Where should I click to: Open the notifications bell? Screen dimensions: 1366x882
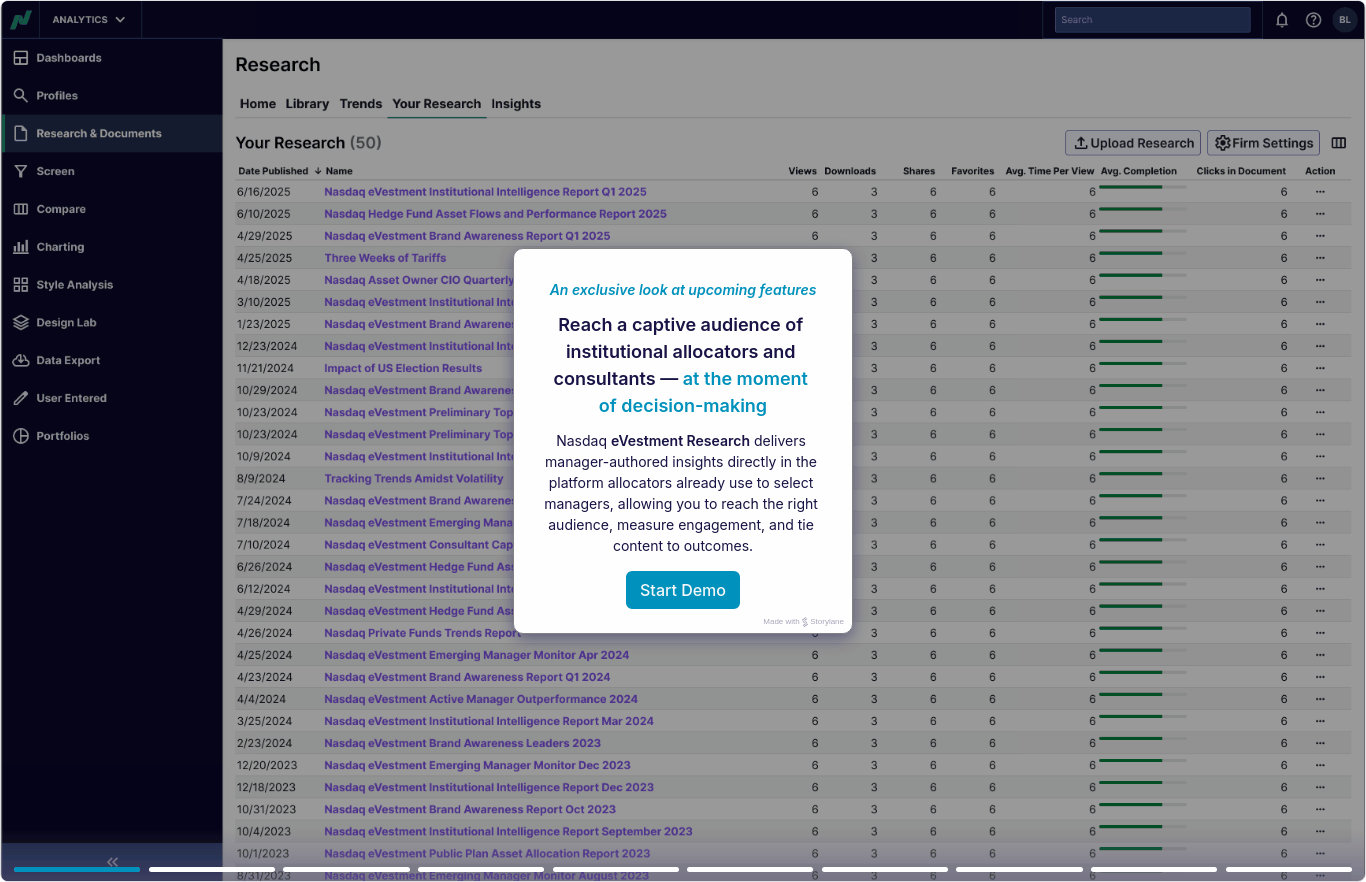(1282, 20)
